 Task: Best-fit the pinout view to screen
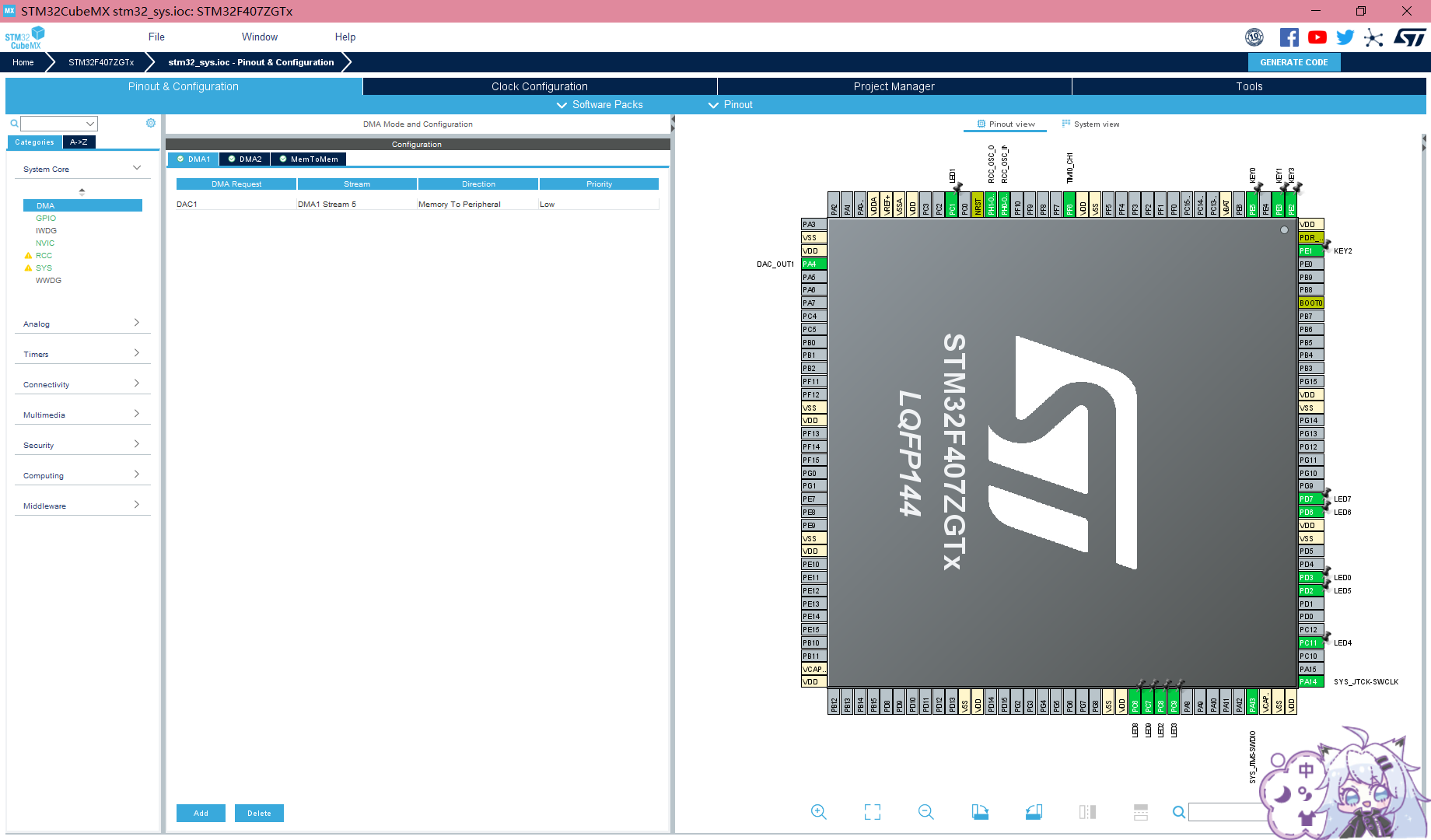pos(872,811)
